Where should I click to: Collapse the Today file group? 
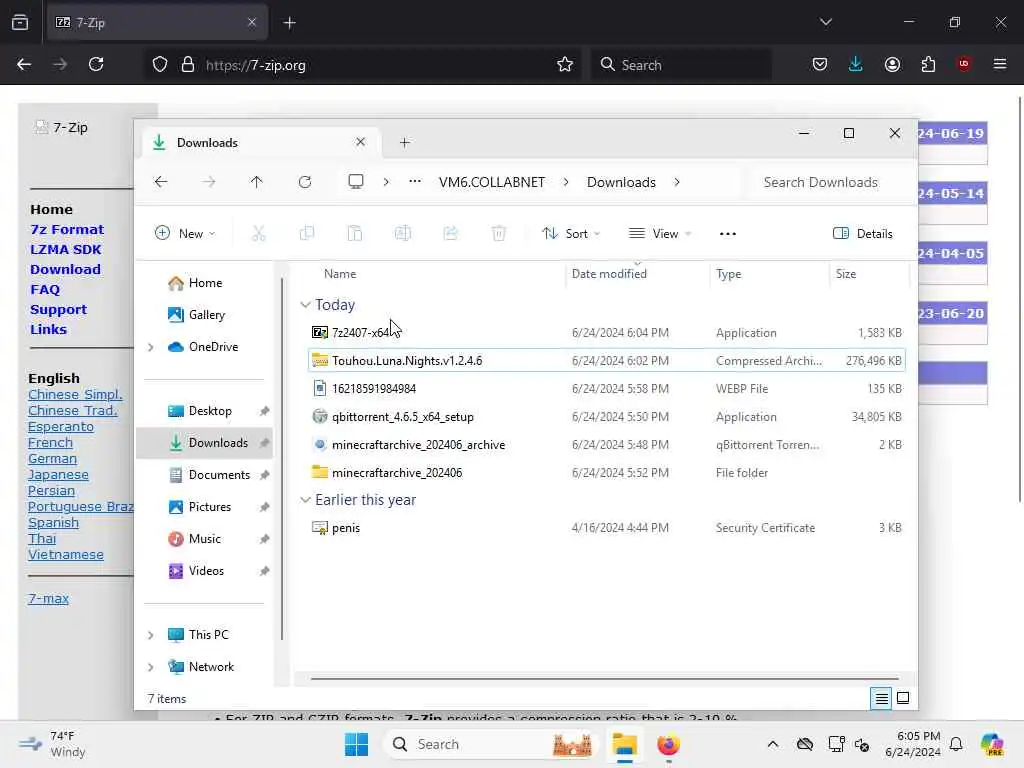click(x=305, y=305)
